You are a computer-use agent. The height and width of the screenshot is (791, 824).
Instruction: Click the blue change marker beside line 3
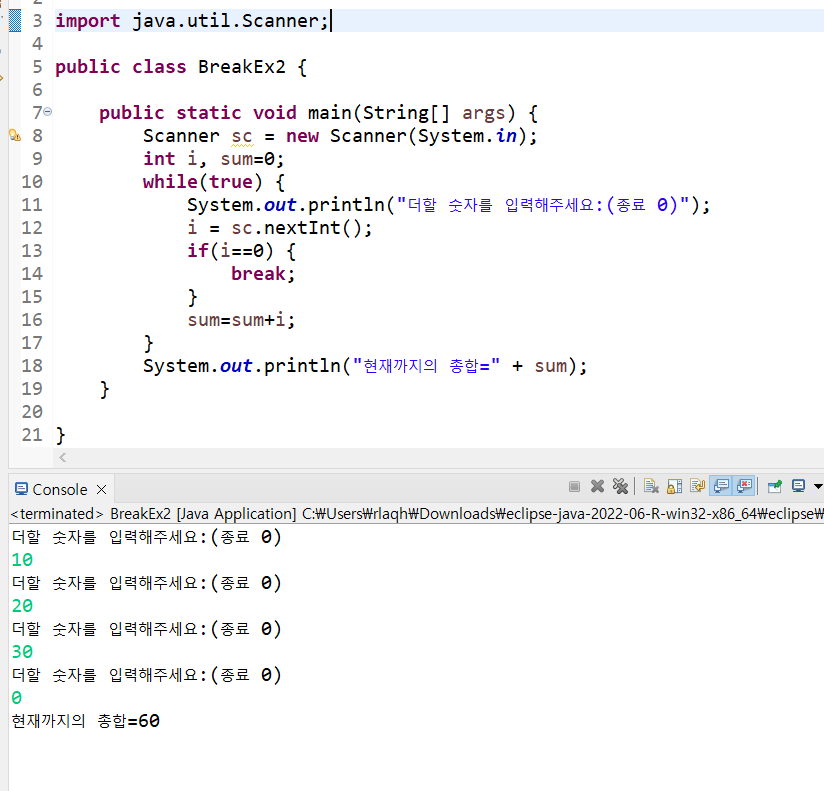pos(15,20)
